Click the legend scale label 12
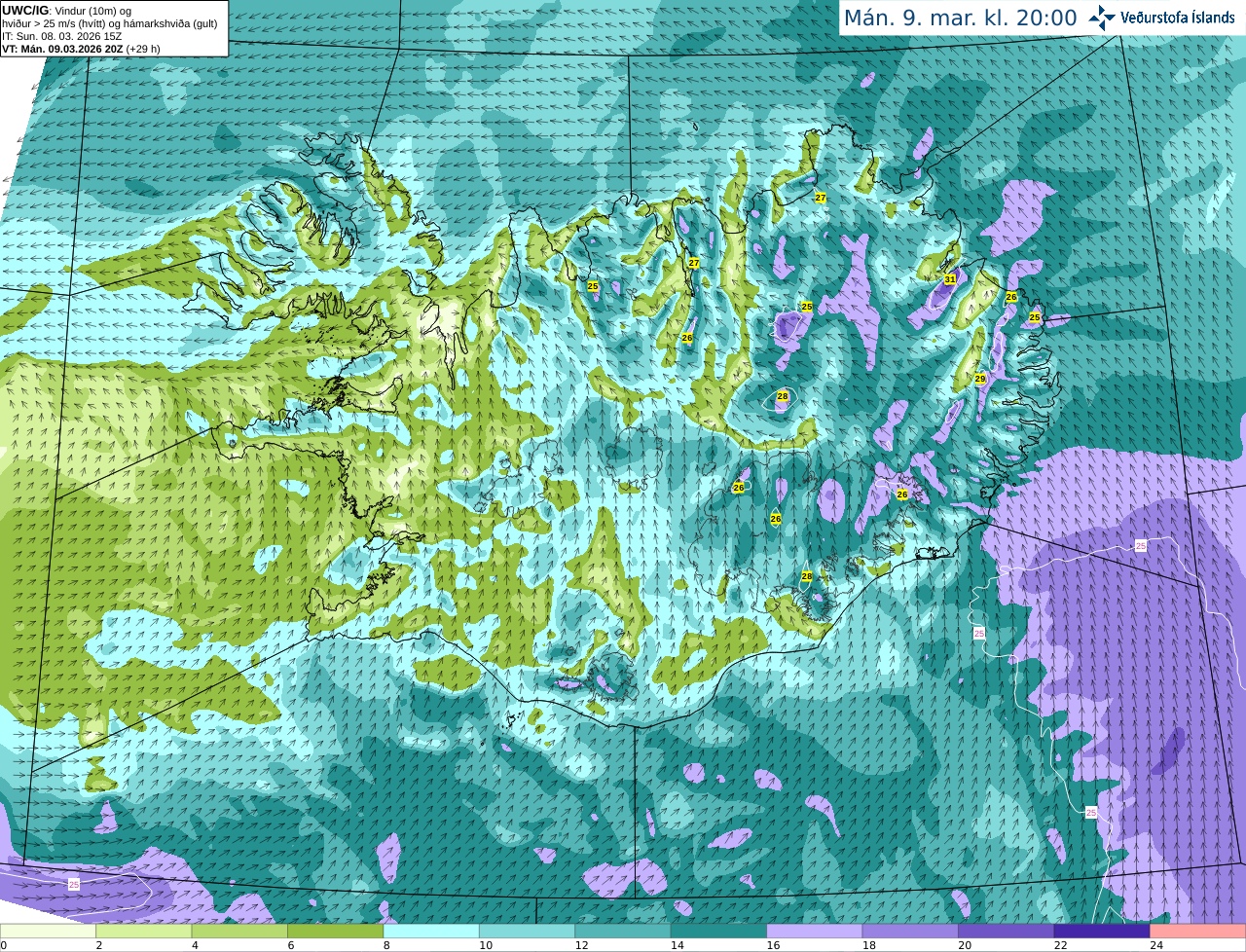1246x952 pixels. click(581, 945)
